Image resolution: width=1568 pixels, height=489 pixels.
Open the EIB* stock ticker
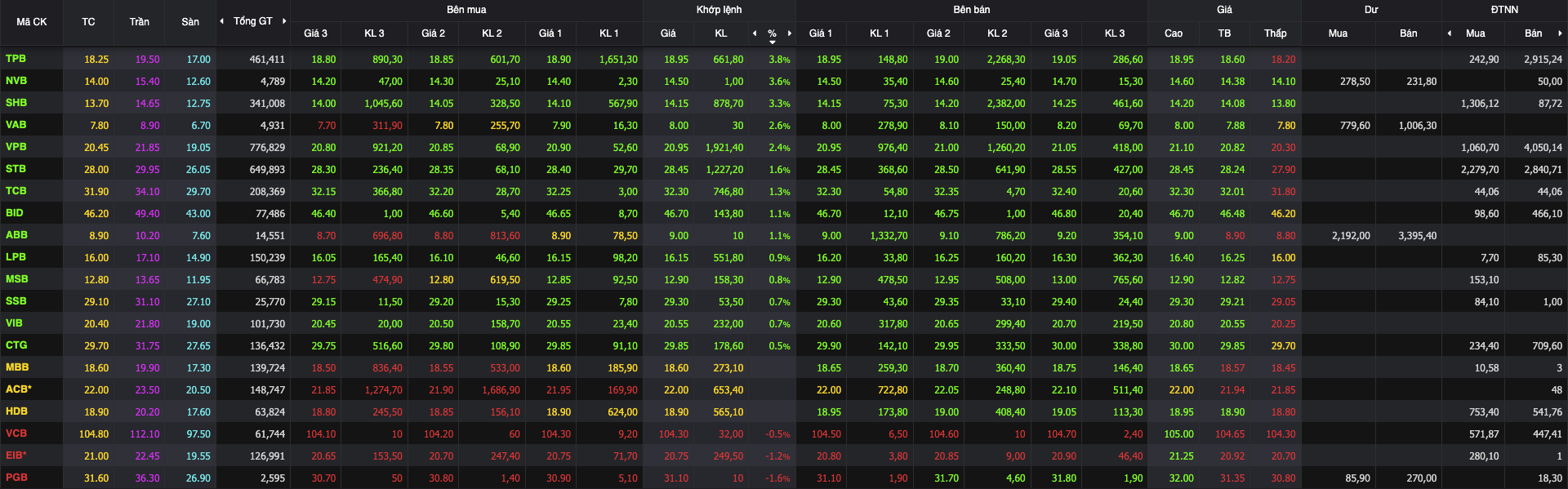(x=16, y=456)
